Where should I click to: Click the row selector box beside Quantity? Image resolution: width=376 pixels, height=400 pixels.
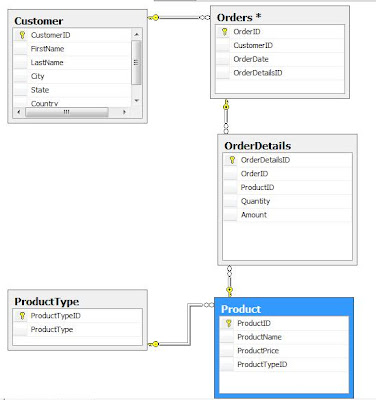point(230,201)
